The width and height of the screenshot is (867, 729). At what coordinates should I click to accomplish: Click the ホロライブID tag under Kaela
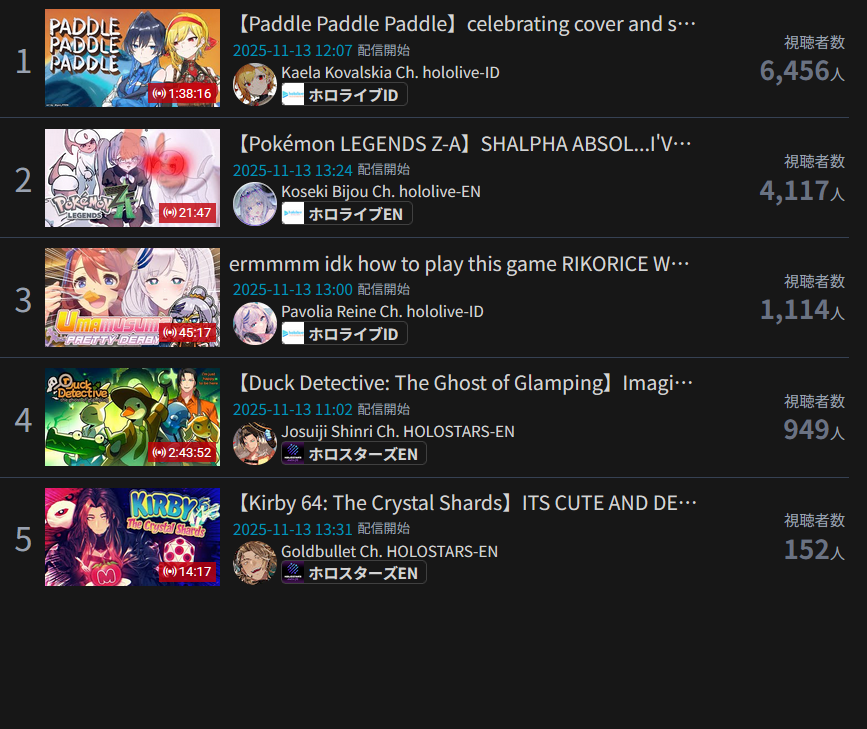[x=344, y=95]
